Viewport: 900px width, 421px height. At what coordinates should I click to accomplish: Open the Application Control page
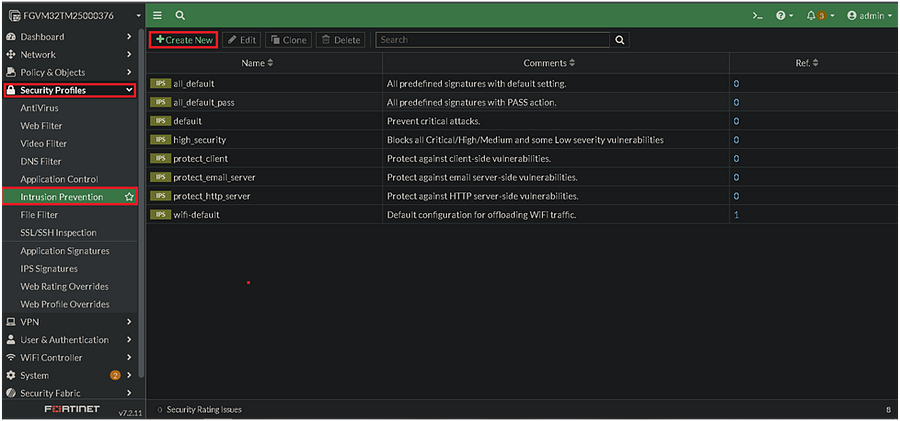(59, 179)
